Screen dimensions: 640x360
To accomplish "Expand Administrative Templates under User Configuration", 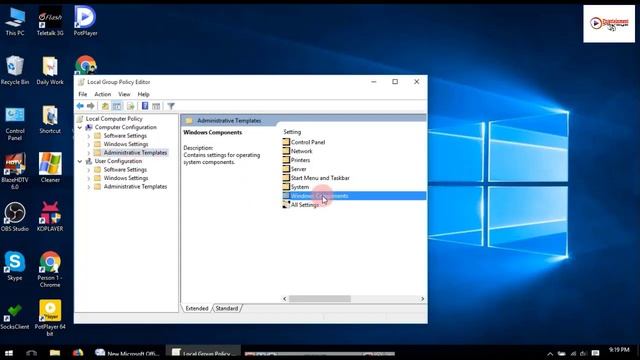I will point(89,187).
